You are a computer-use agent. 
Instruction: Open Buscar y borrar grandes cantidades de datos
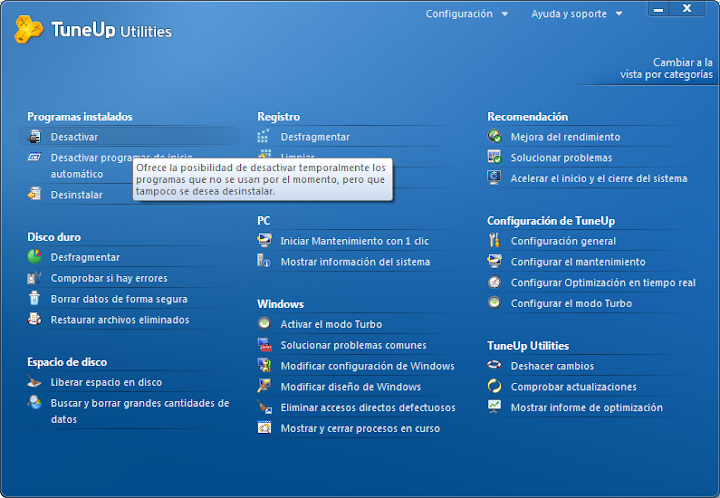coord(140,411)
